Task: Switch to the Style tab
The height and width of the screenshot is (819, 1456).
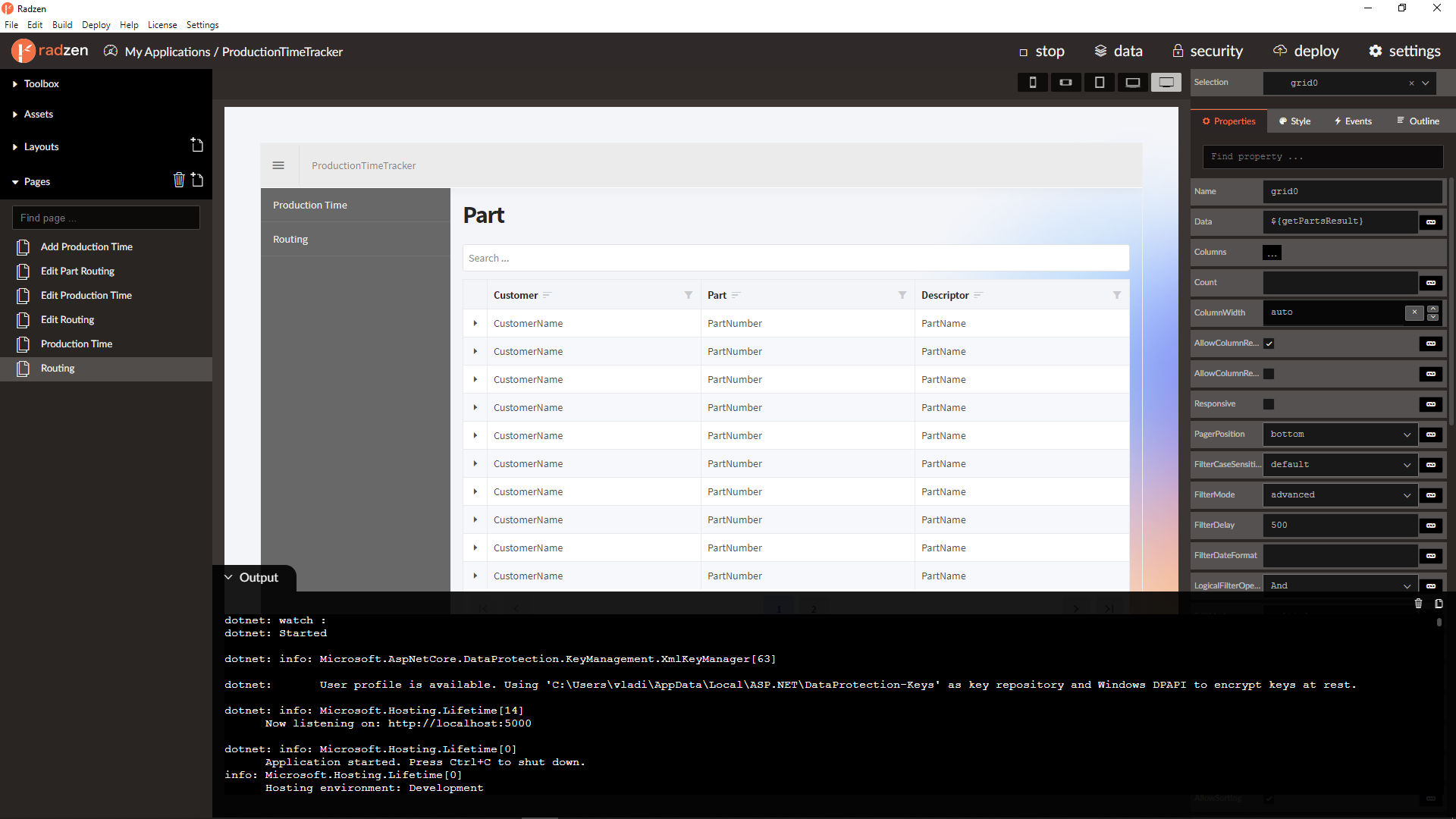Action: click(x=1294, y=121)
